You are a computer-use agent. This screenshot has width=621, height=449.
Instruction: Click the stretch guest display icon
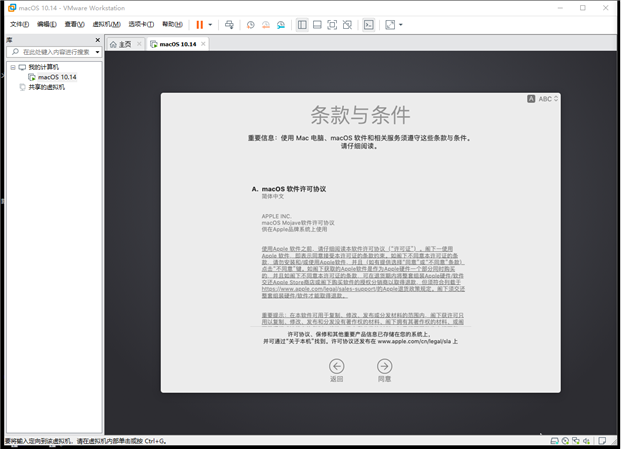tap(390, 25)
